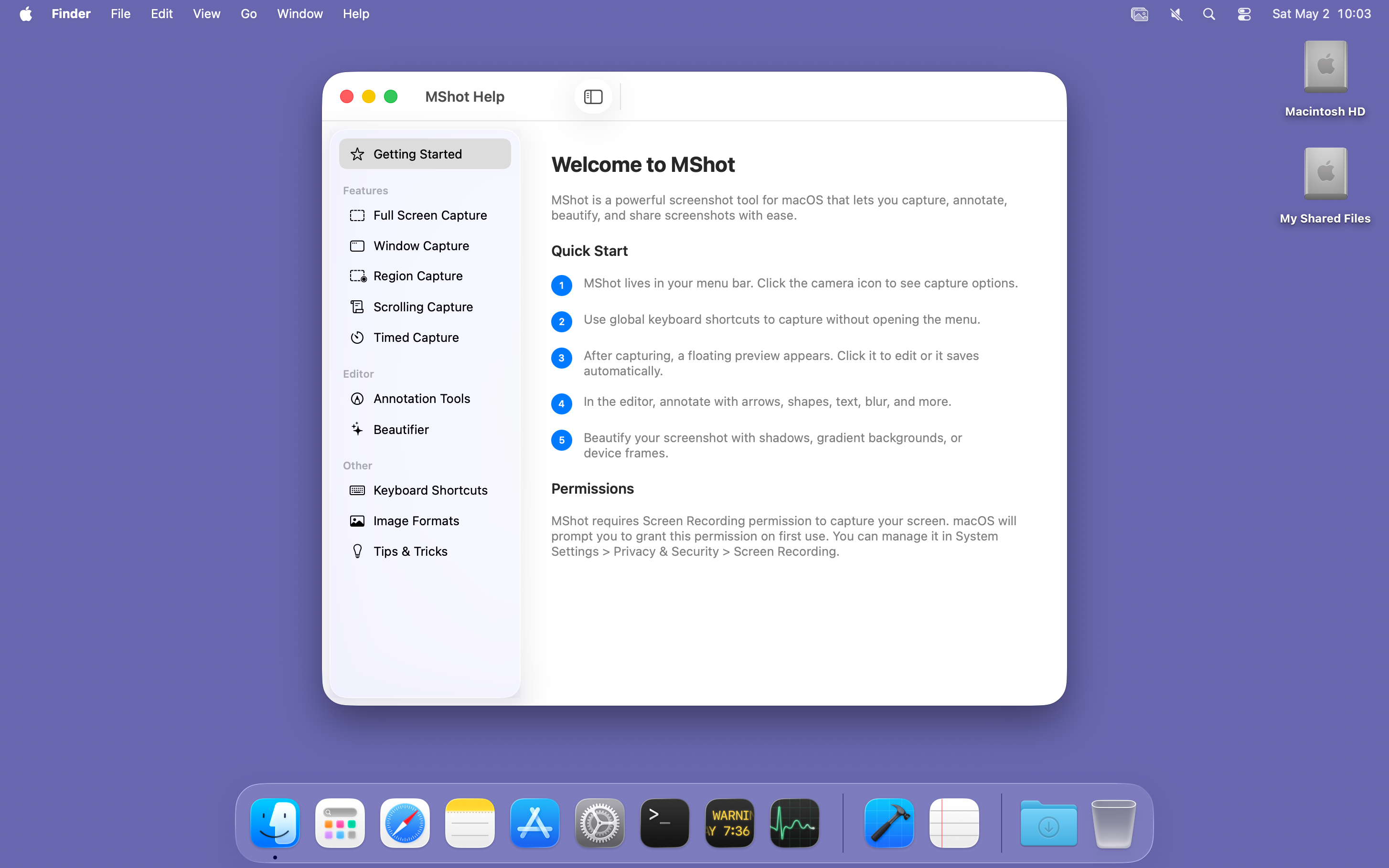Open Console app from the Dock
1389x868 pixels.
[x=729, y=823]
